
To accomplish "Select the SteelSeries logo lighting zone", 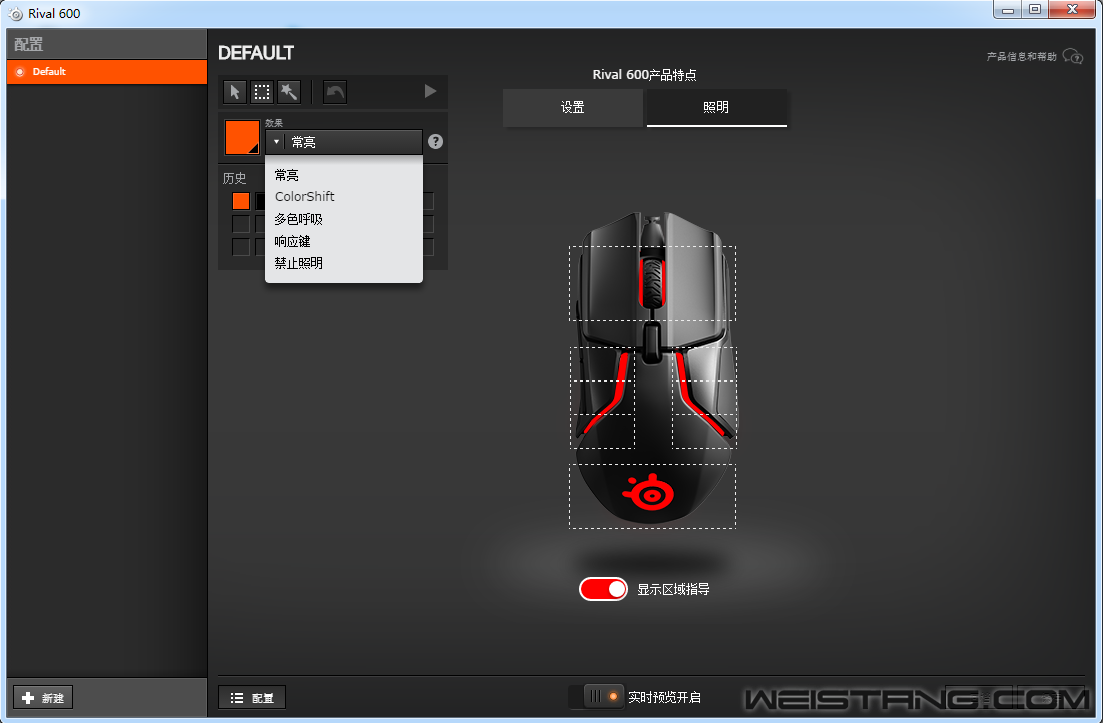I will 652,496.
